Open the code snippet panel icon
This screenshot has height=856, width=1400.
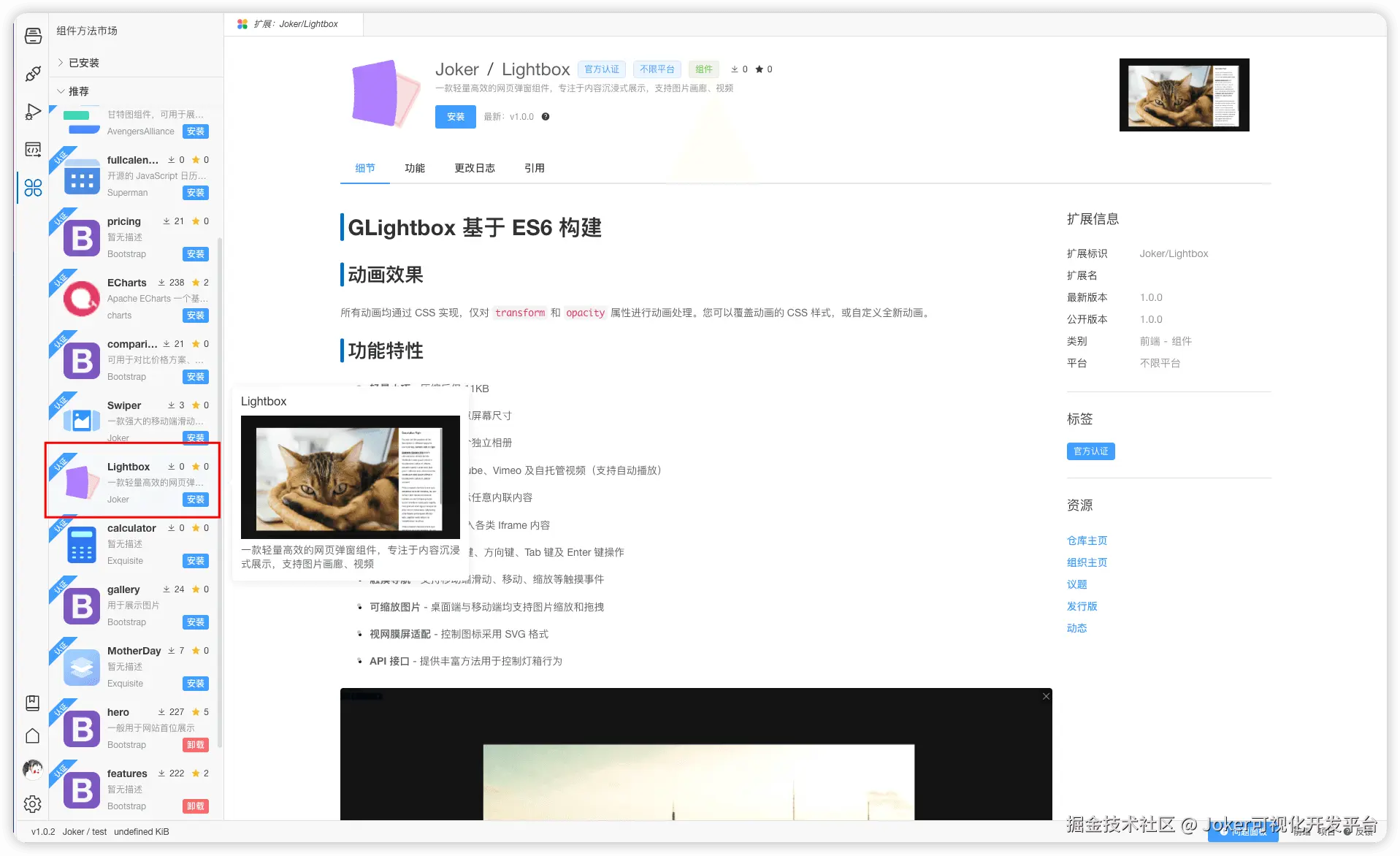(x=33, y=149)
